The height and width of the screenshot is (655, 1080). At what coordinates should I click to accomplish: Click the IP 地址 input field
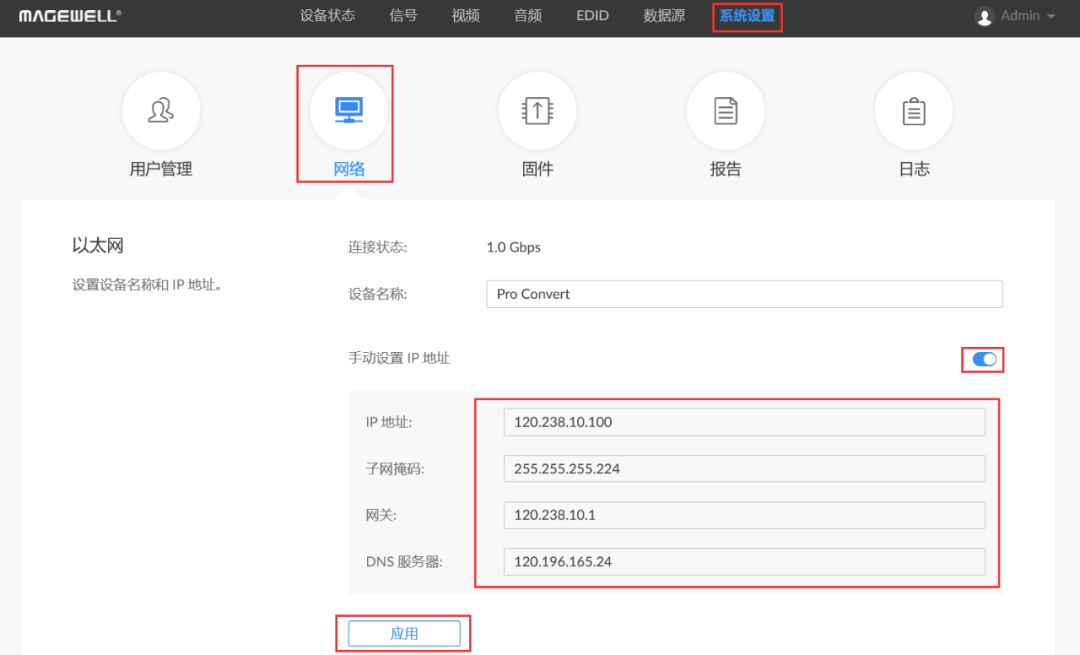pos(743,422)
